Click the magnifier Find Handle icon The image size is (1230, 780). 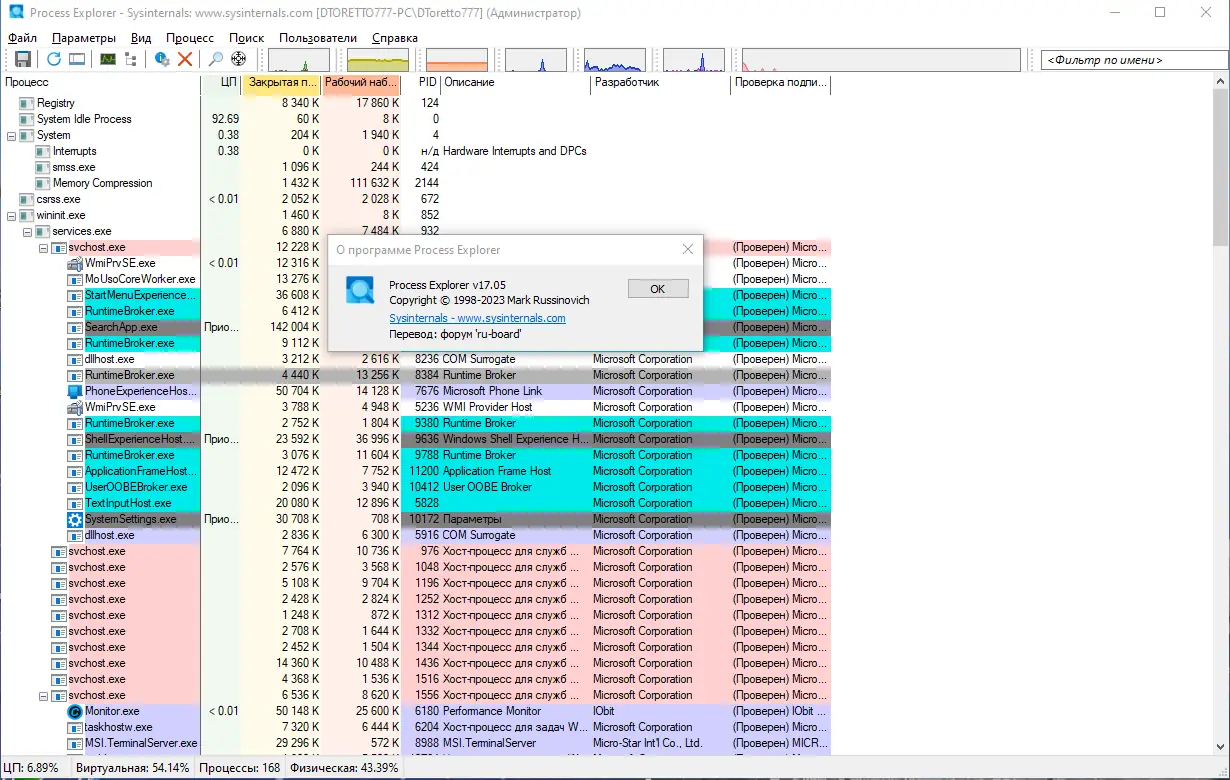coord(216,59)
